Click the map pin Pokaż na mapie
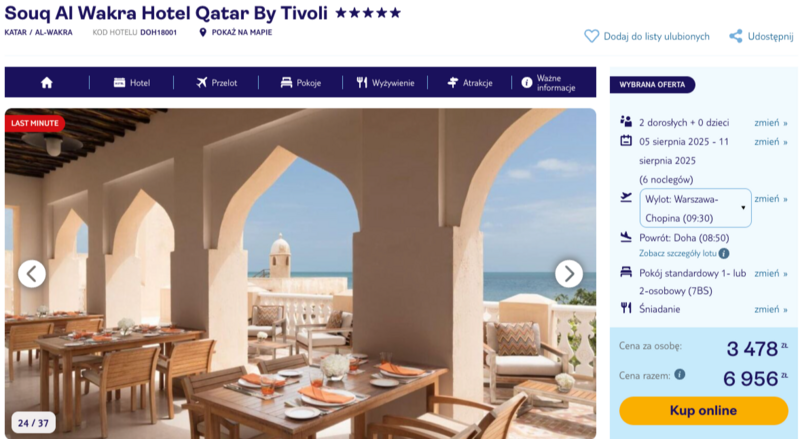800x439 pixels. (x=203, y=32)
